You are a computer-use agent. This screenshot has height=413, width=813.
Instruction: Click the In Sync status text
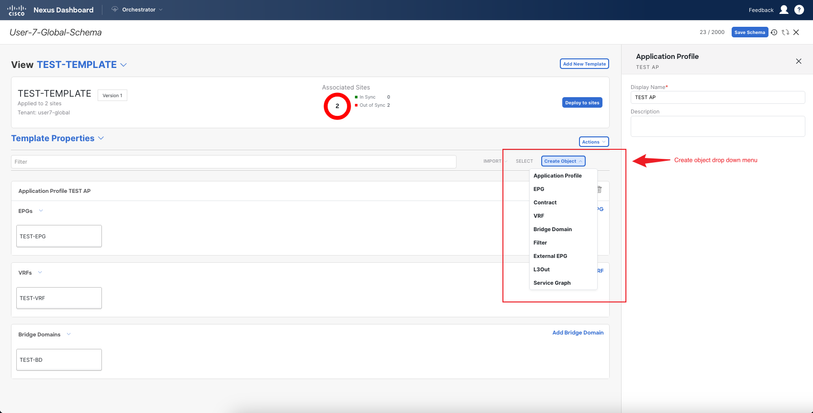coord(367,97)
